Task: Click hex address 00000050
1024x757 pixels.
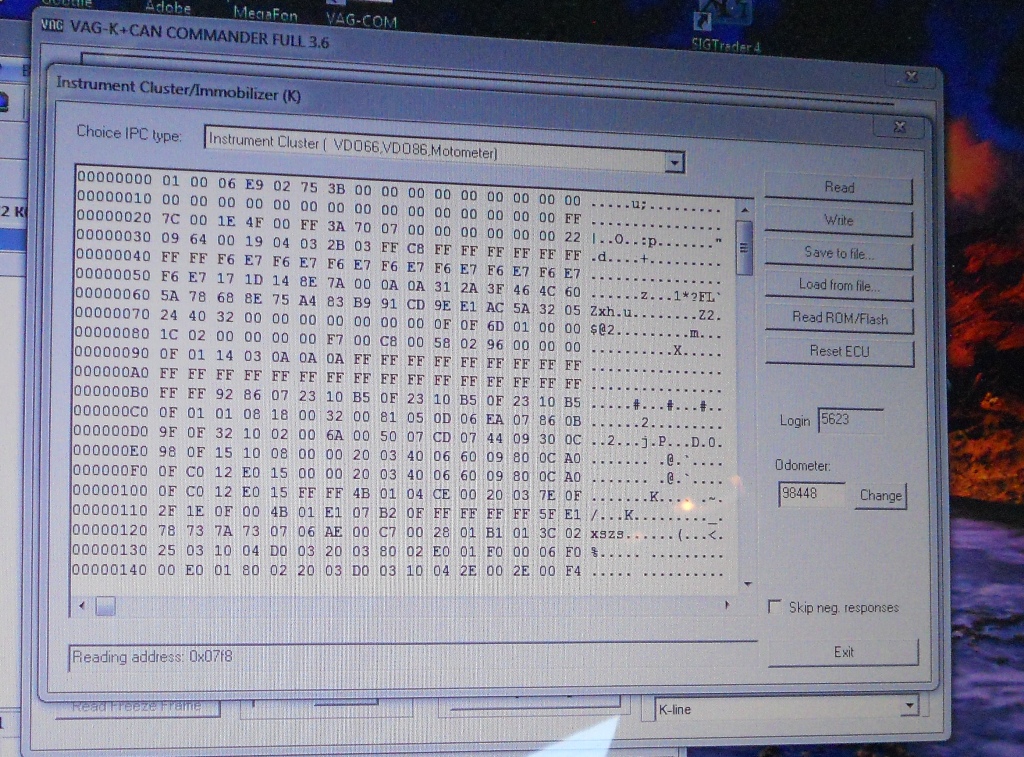Action: click(x=113, y=274)
